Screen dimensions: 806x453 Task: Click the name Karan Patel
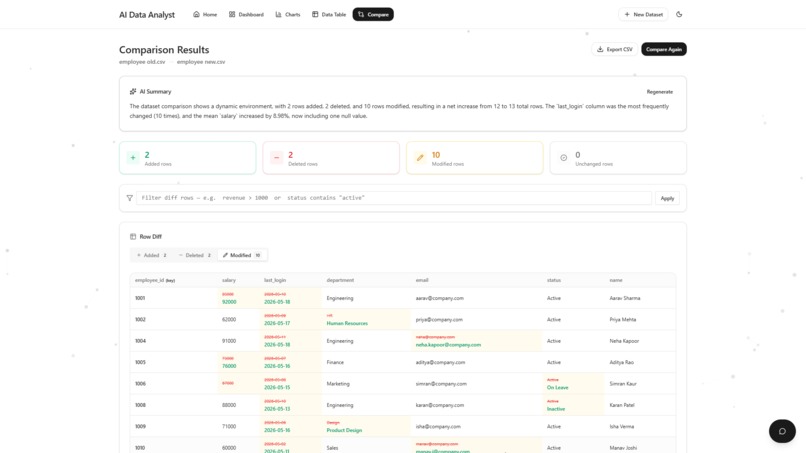click(622, 405)
